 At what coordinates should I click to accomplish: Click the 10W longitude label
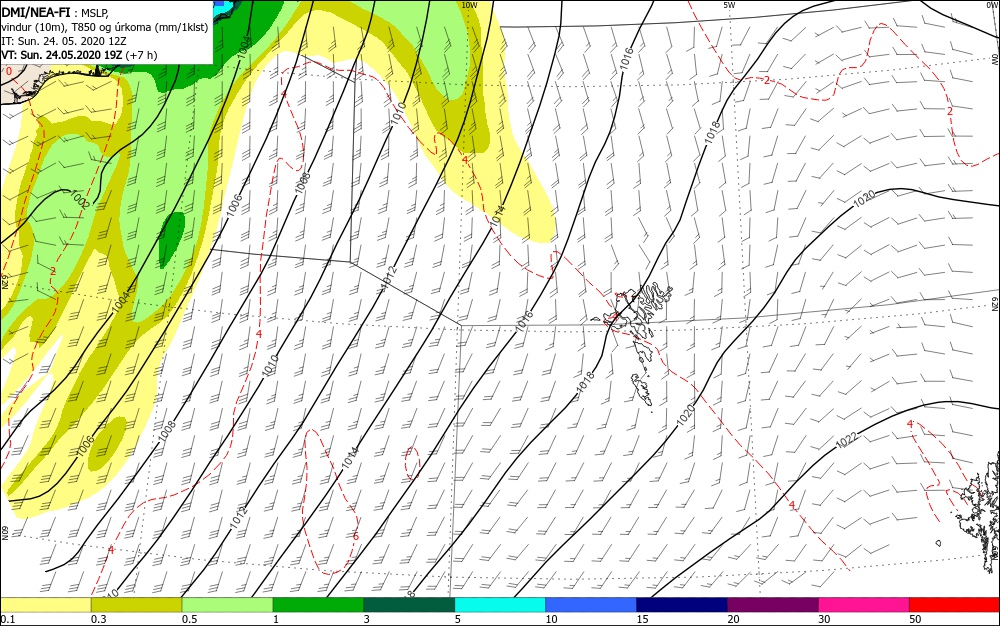[x=469, y=5]
